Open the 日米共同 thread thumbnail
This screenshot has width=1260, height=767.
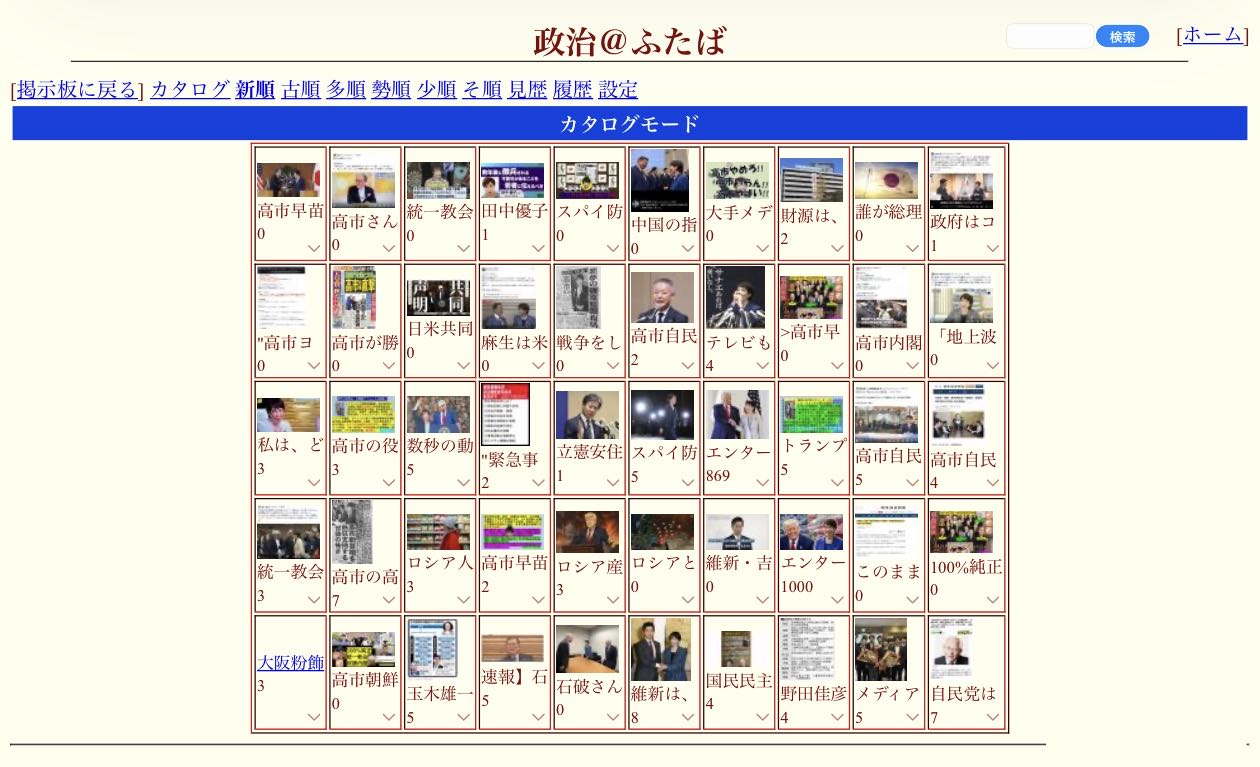438,298
